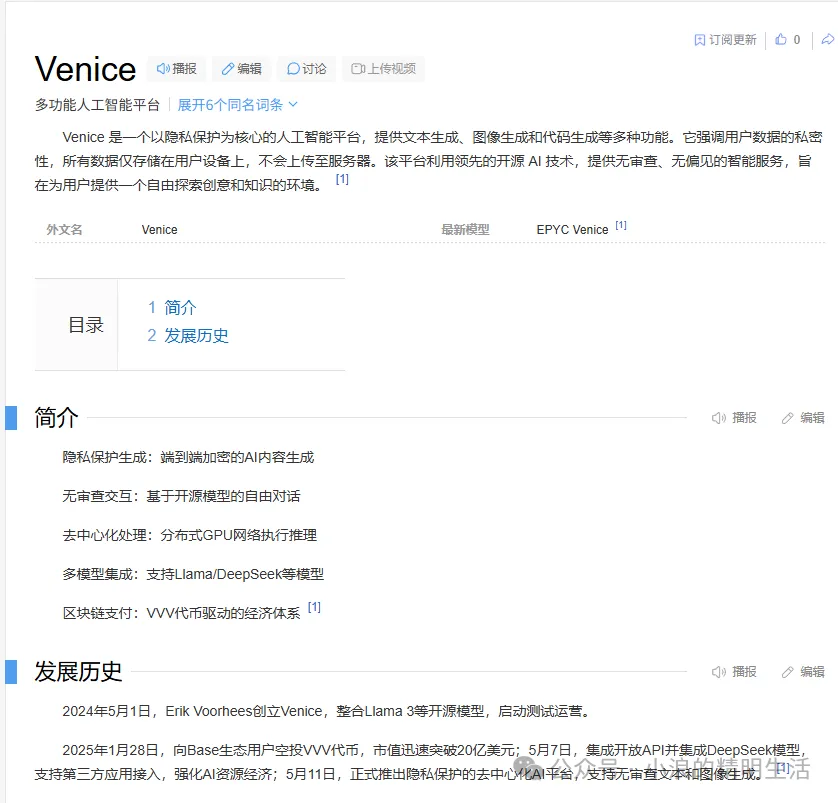Open reference [1] at end of 发展历史 paragraph

pos(782,768)
